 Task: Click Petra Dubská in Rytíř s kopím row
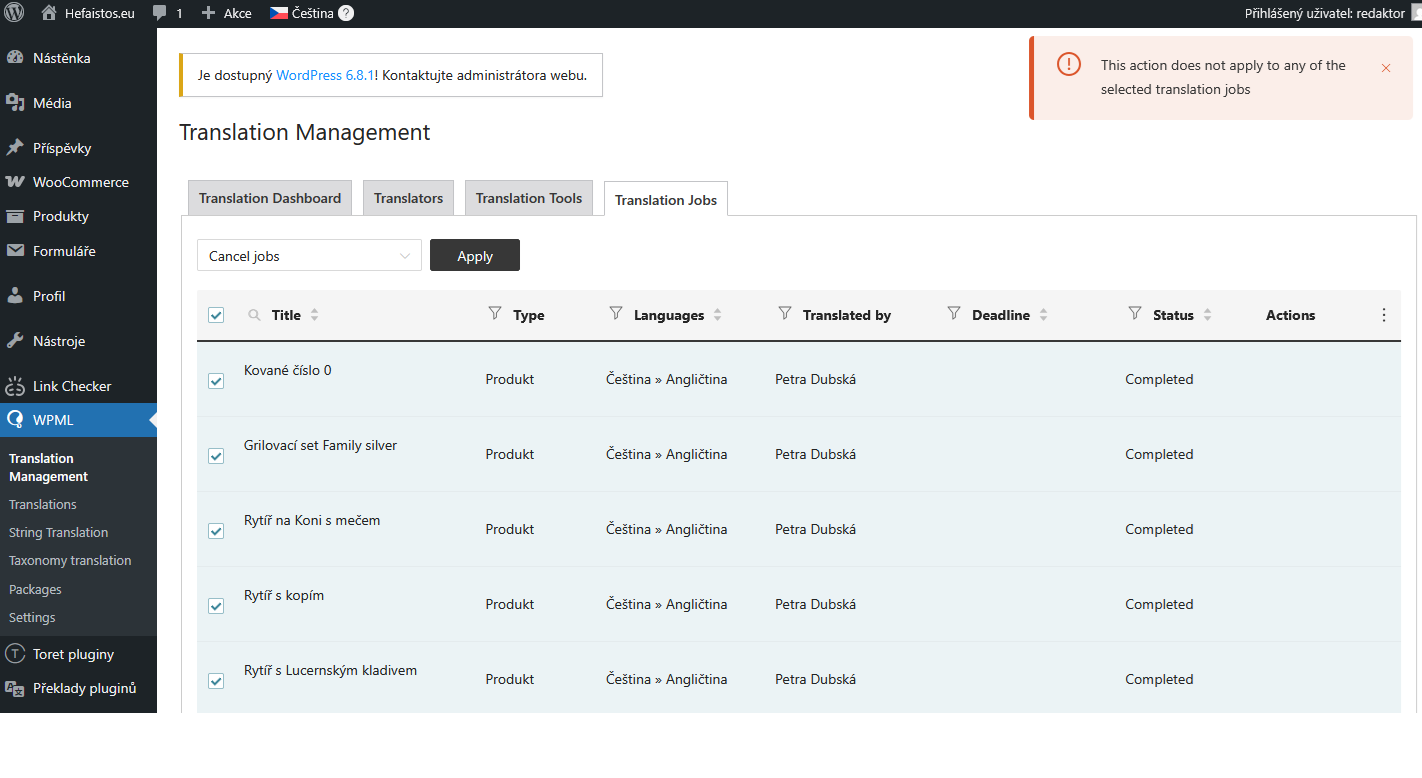coord(815,604)
